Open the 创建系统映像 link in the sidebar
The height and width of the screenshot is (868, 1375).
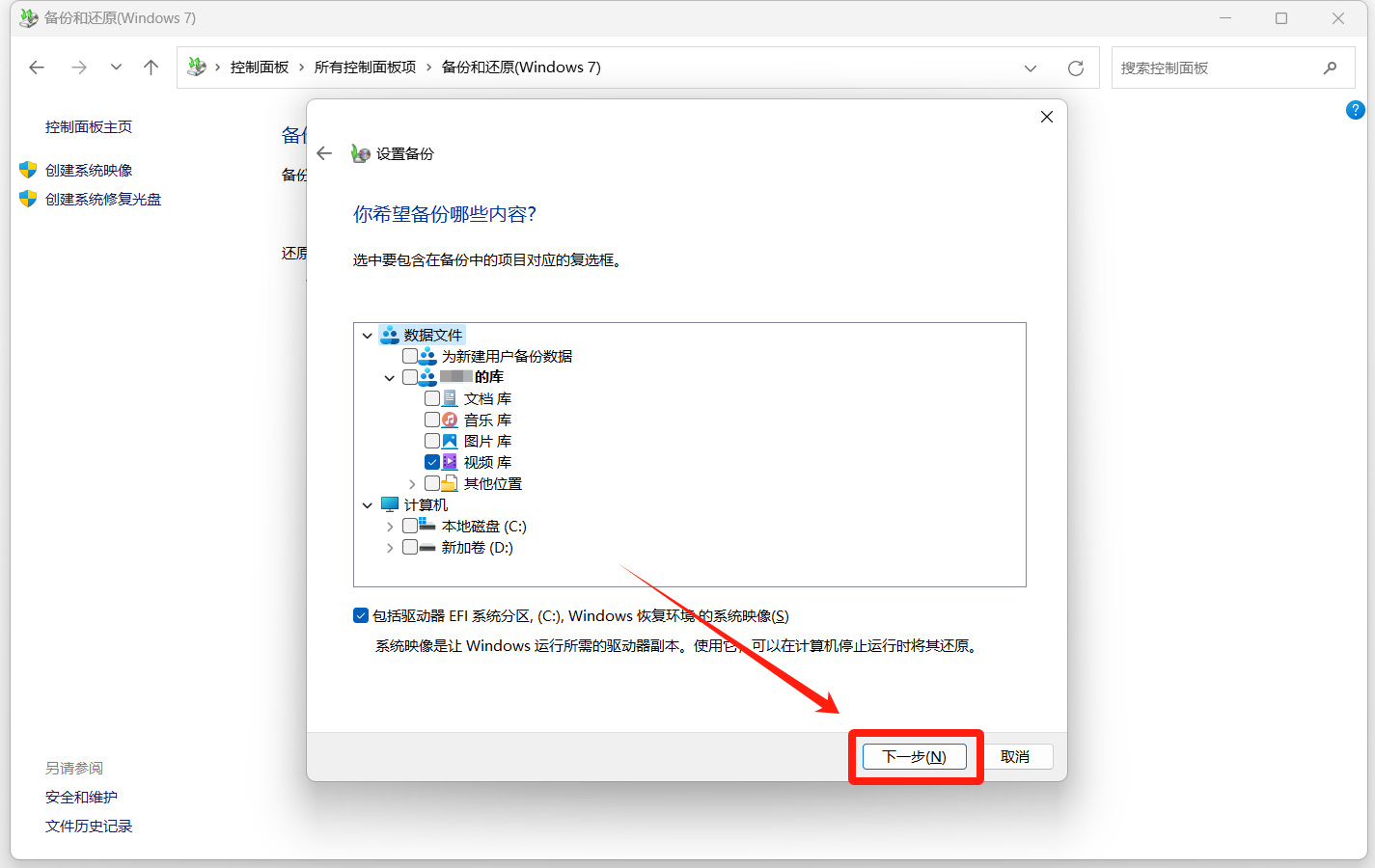point(89,171)
